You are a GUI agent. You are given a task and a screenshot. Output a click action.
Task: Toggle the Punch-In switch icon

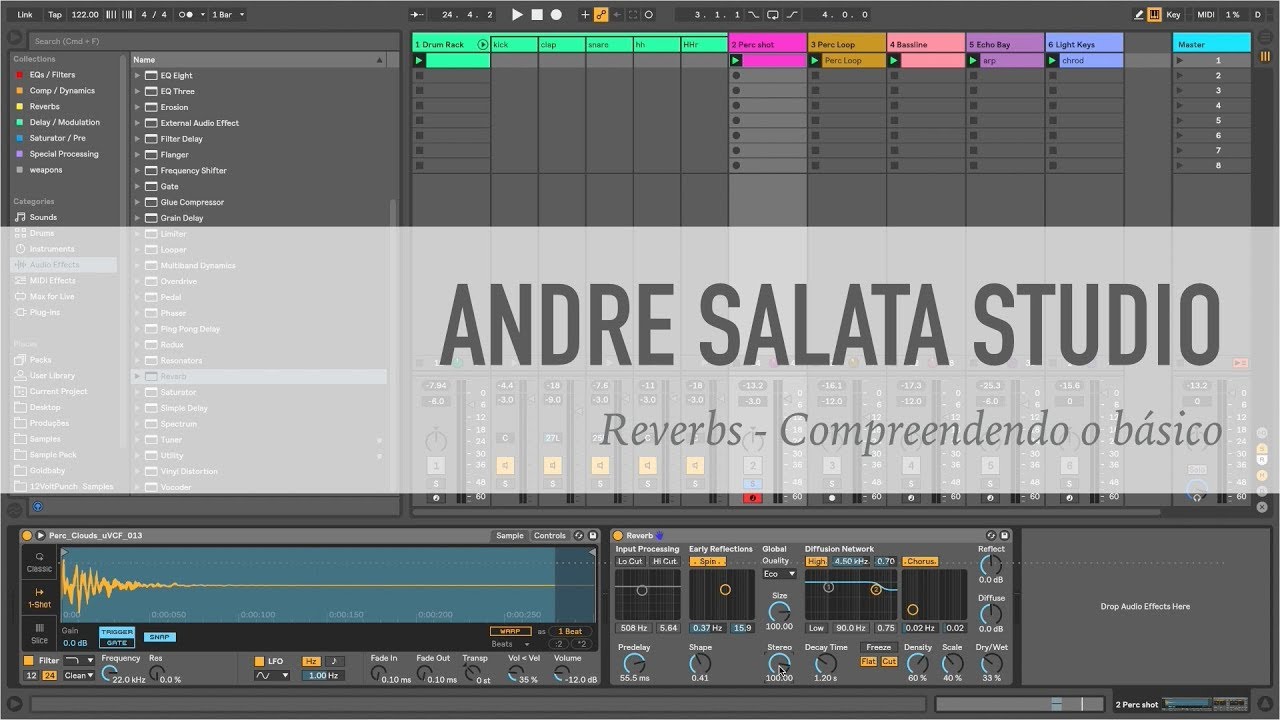754,15
